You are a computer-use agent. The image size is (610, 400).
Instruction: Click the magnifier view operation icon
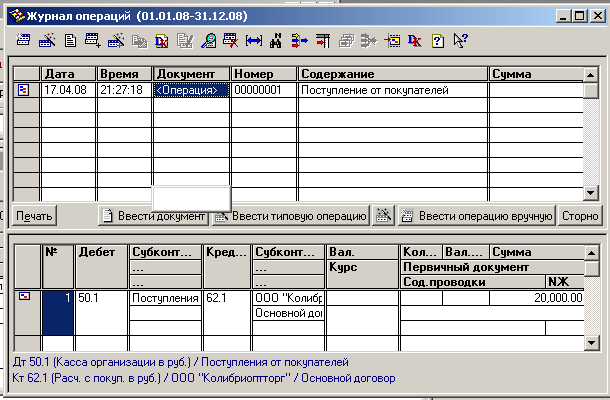pos(209,40)
